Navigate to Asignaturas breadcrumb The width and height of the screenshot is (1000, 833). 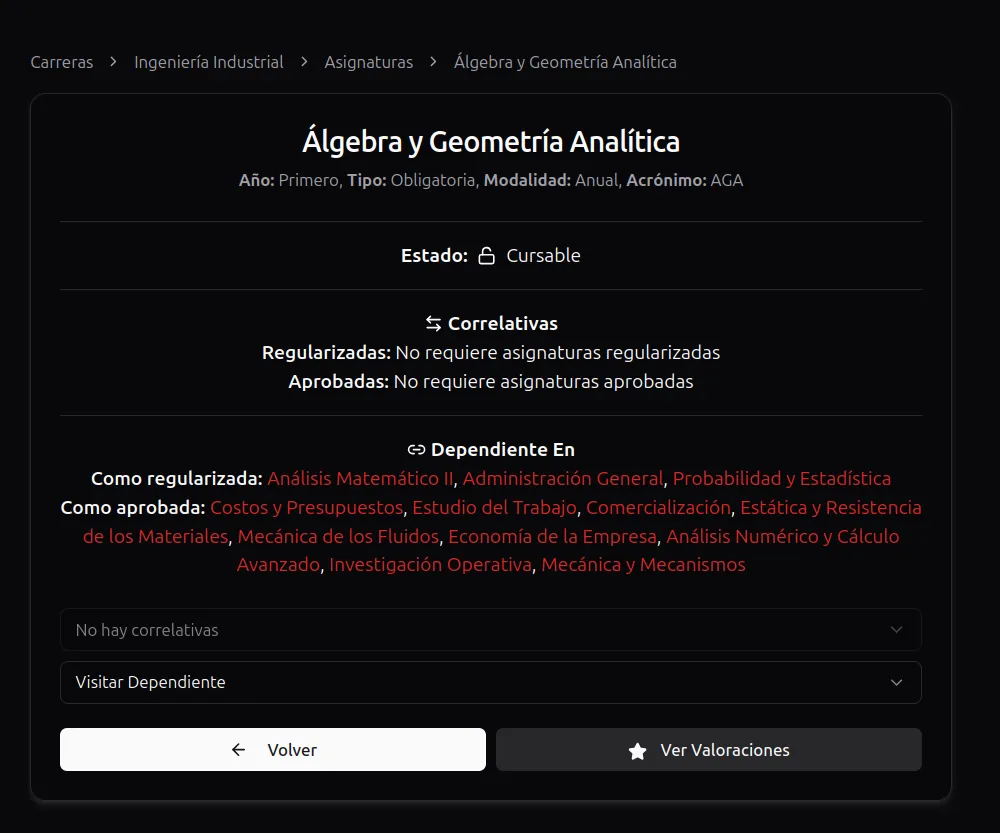coord(369,62)
